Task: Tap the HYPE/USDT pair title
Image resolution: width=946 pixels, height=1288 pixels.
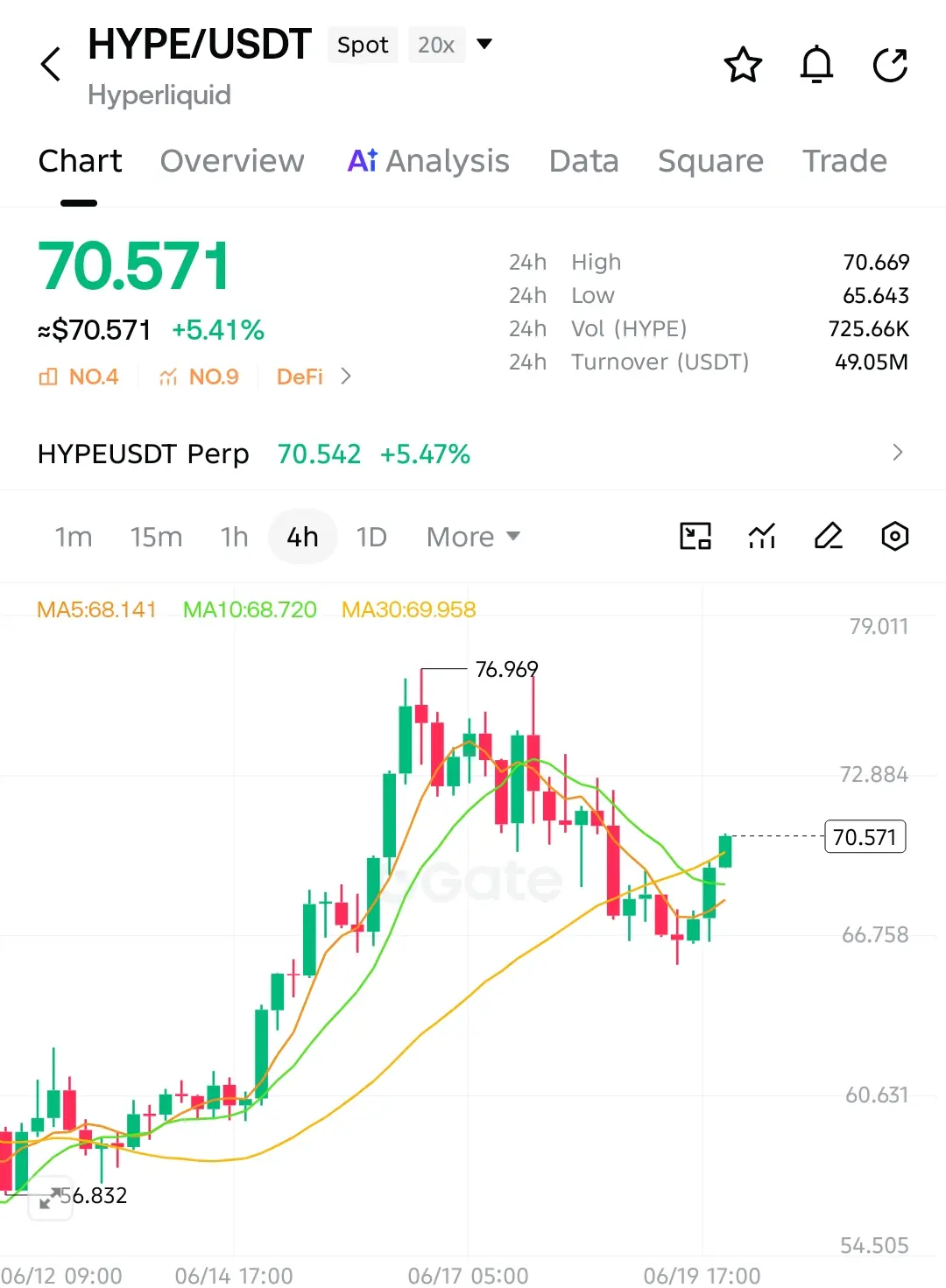Action: [x=200, y=44]
